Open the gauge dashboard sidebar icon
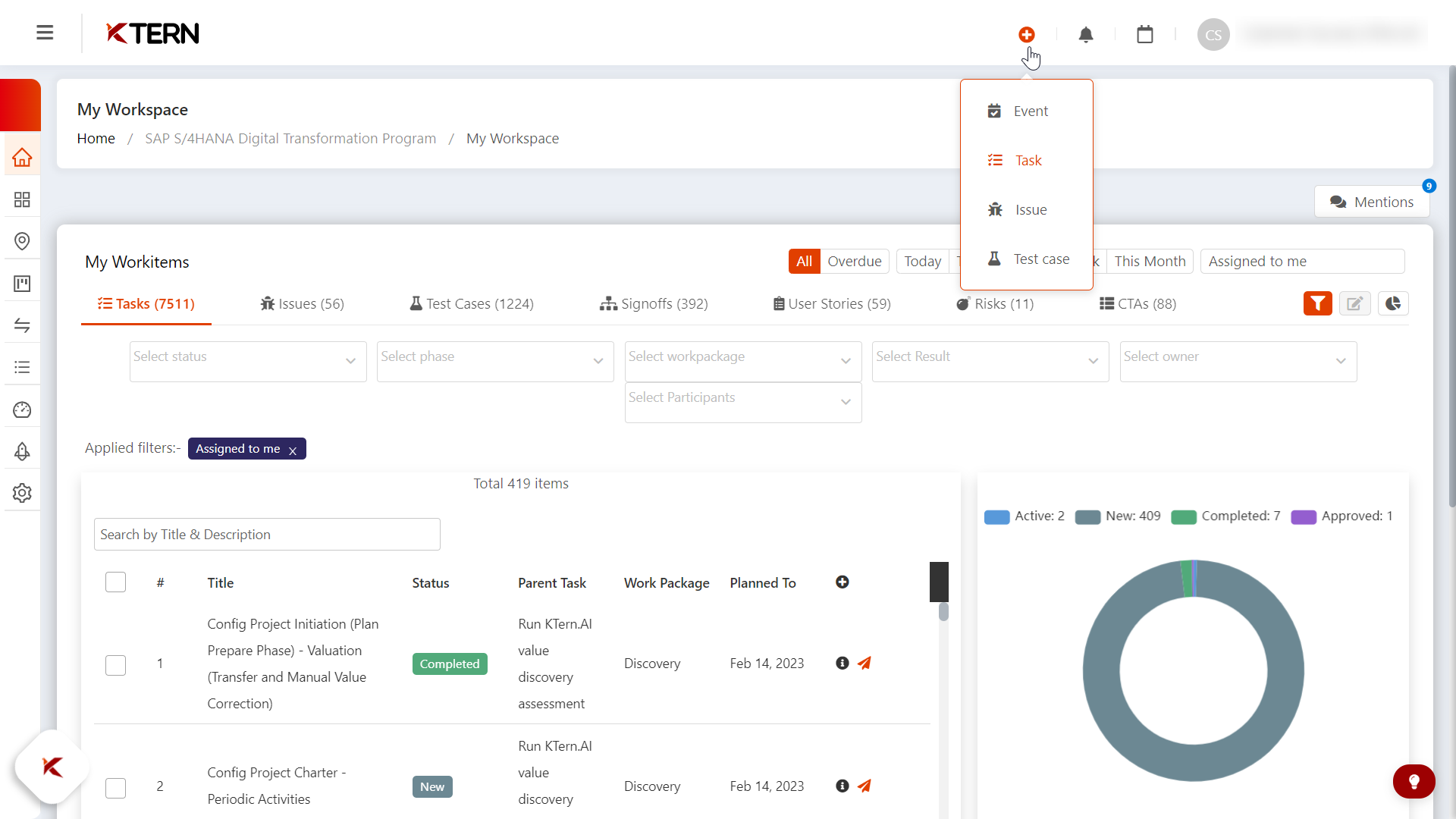The height and width of the screenshot is (819, 1456). (x=22, y=409)
